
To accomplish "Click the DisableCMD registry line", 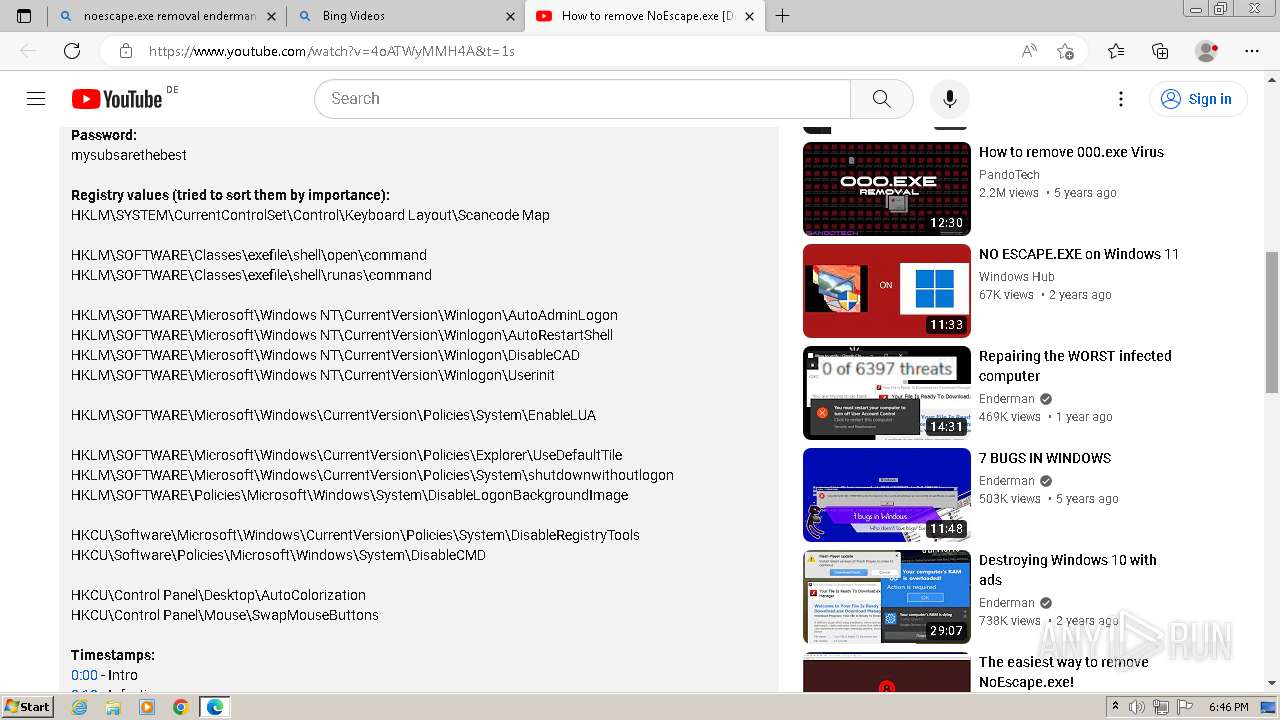I will coord(278,555).
